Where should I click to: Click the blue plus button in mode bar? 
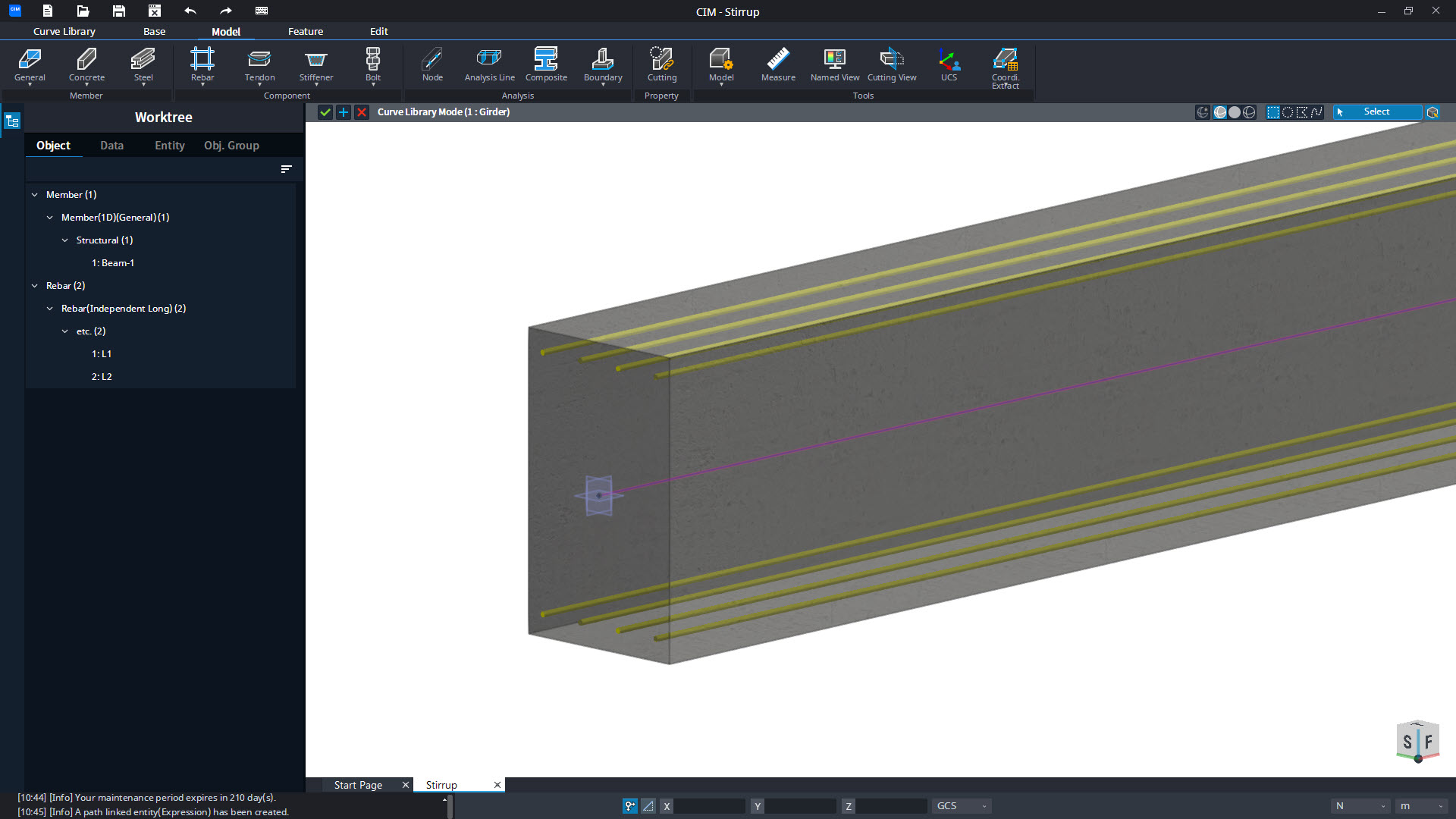pyautogui.click(x=344, y=112)
